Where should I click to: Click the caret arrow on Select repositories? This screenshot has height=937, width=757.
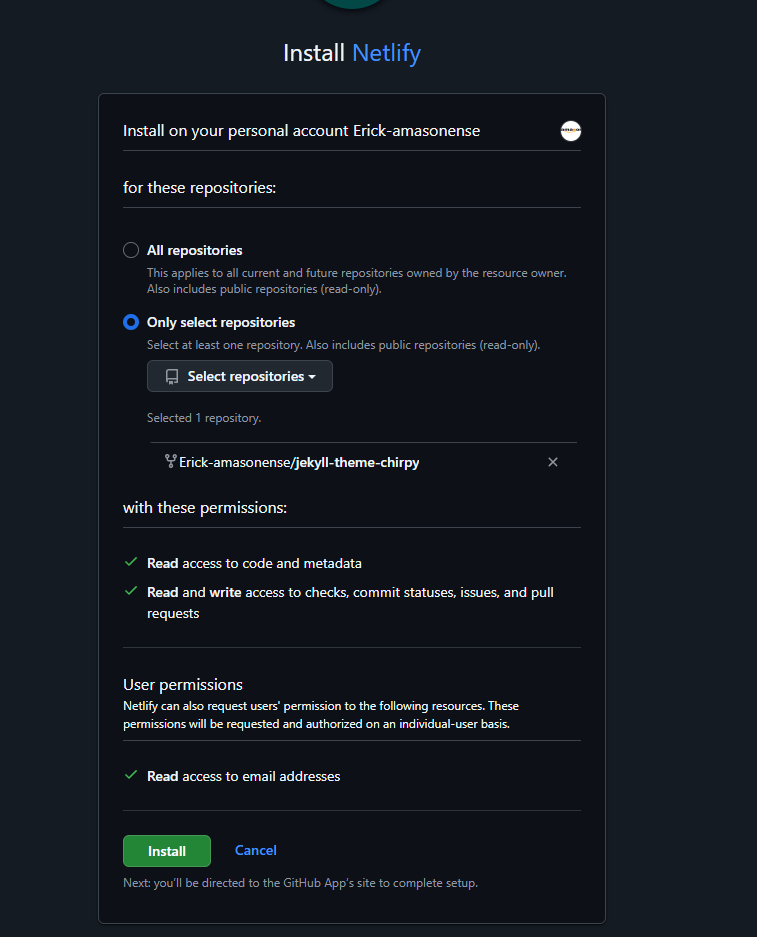pos(312,377)
